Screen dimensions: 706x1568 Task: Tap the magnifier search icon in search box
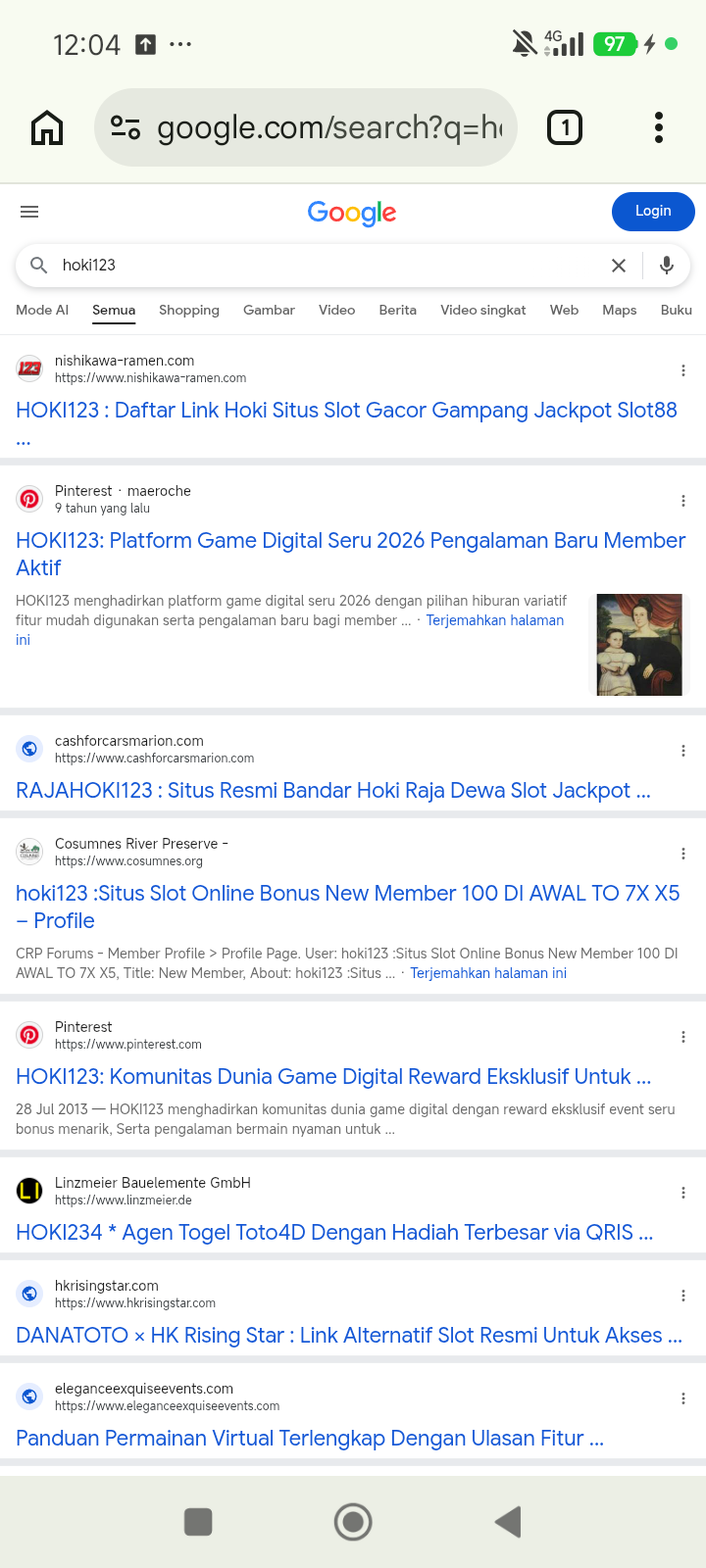(39, 265)
